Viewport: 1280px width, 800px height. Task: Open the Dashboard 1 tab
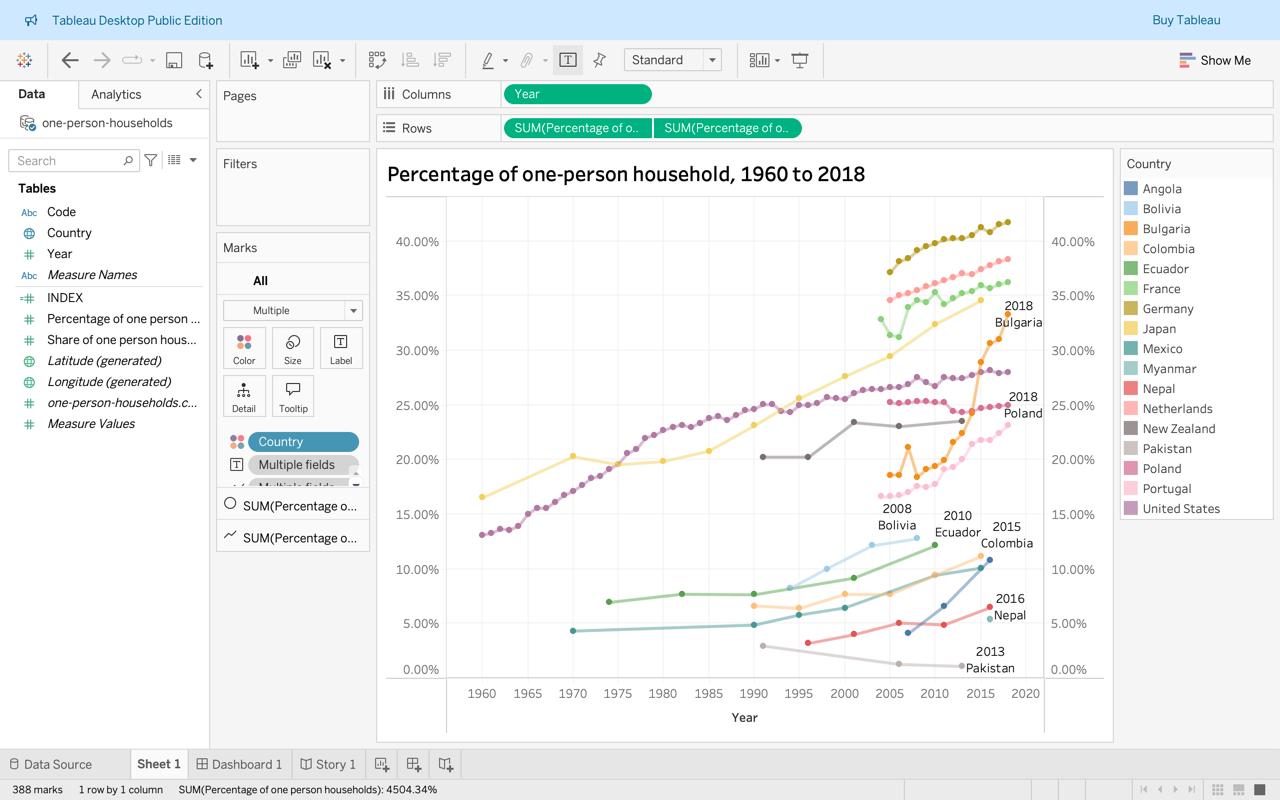click(240, 764)
